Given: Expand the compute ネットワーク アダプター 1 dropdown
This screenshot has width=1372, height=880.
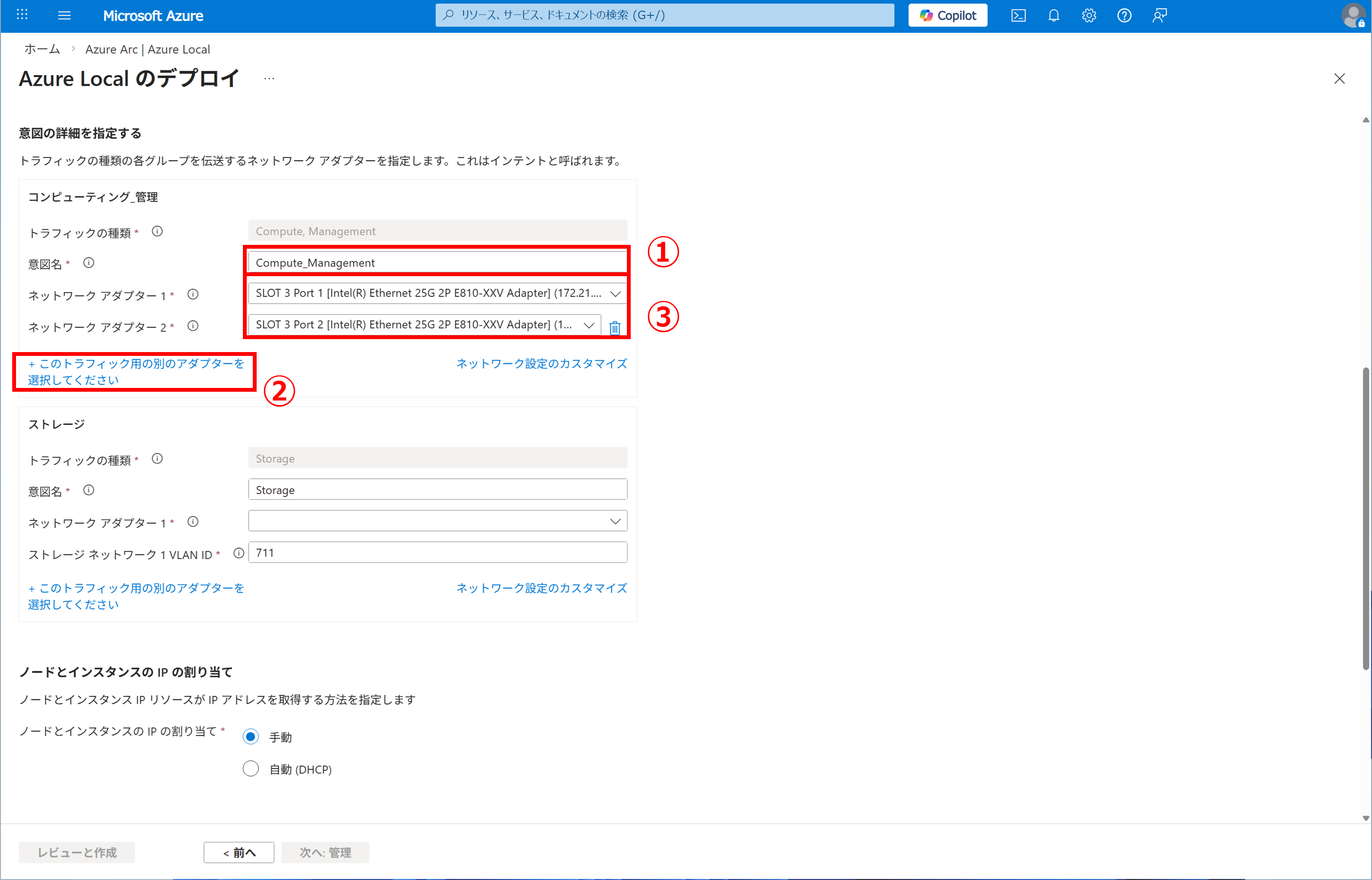Looking at the screenshot, I should [x=437, y=294].
